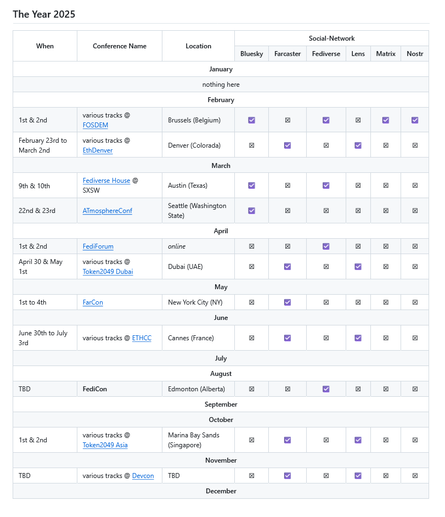
Task: Click the Social-Network header
Action: coord(332,38)
